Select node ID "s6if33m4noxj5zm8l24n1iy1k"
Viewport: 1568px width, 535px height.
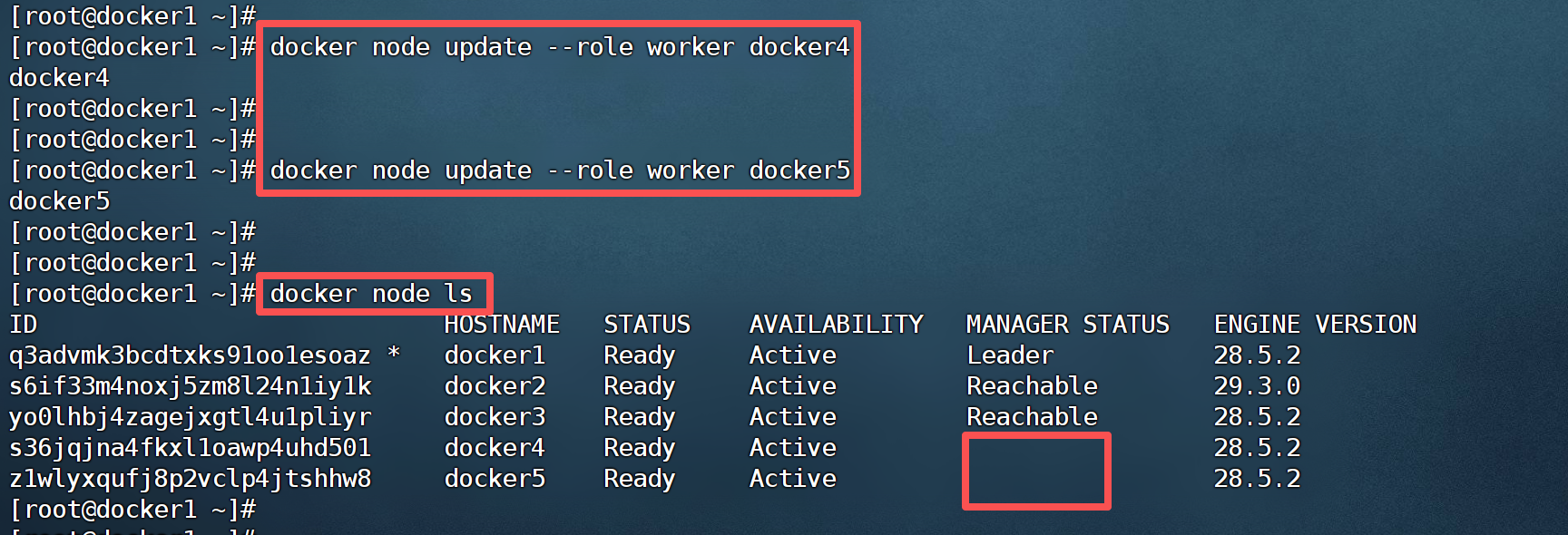190,386
